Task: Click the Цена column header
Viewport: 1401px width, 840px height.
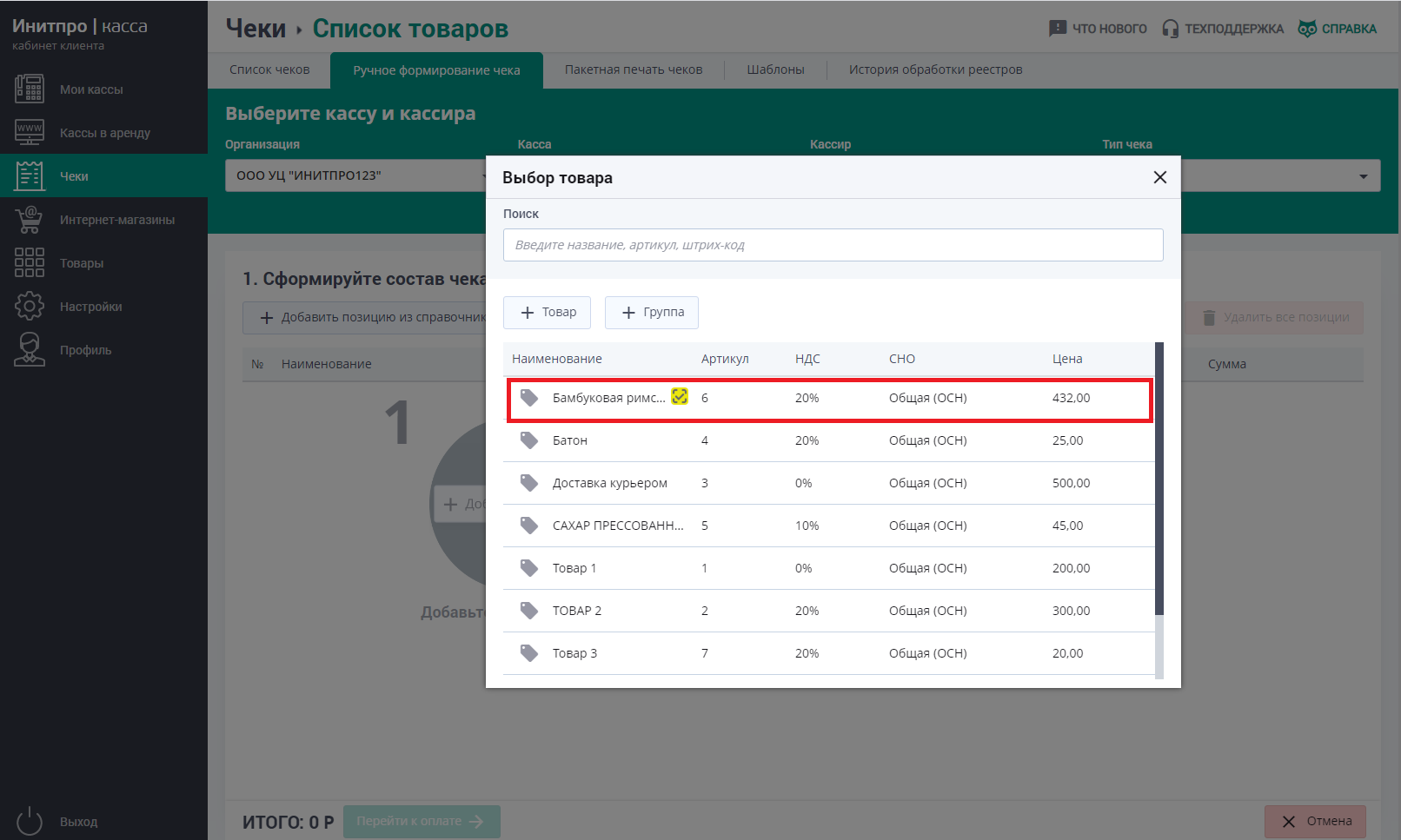Action: [1067, 359]
